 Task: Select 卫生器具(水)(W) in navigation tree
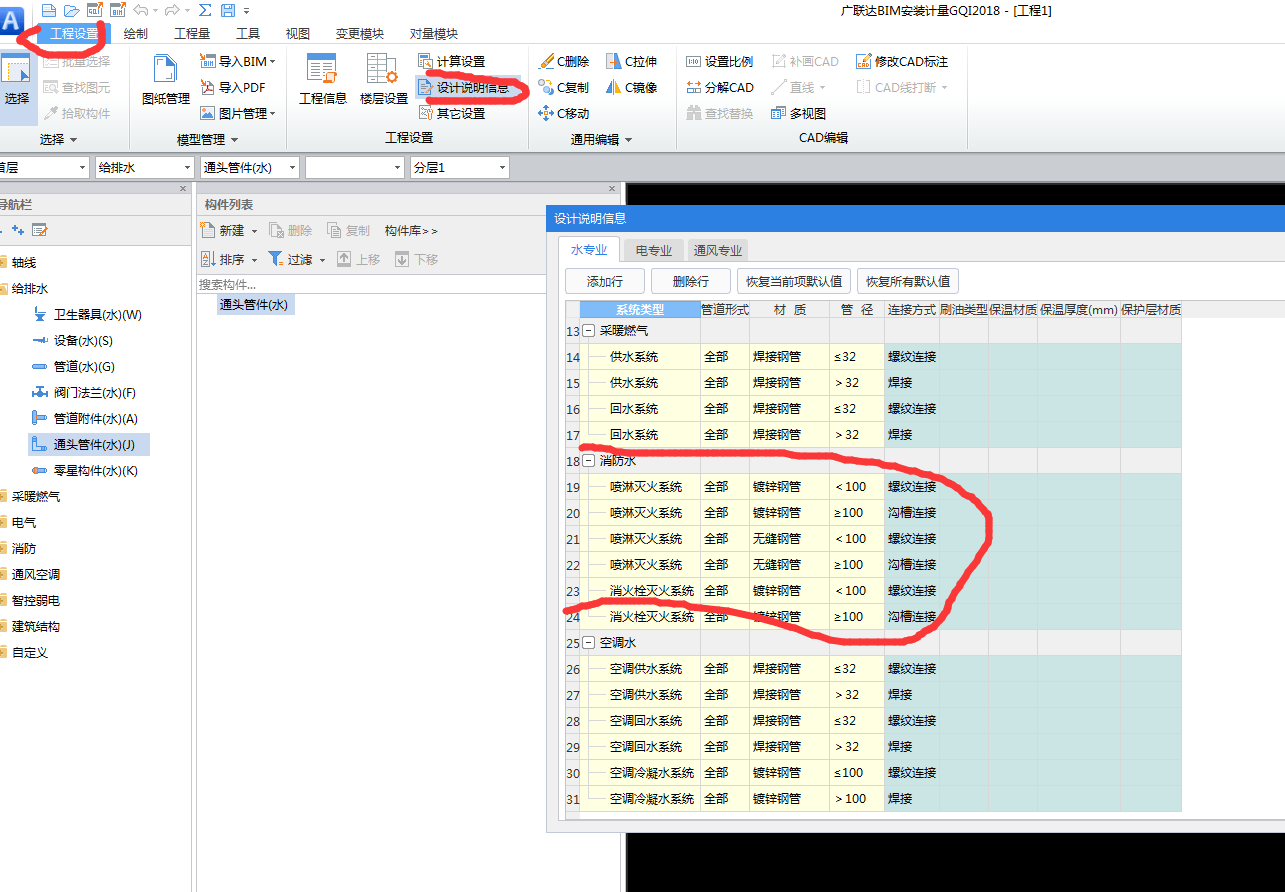point(87,314)
